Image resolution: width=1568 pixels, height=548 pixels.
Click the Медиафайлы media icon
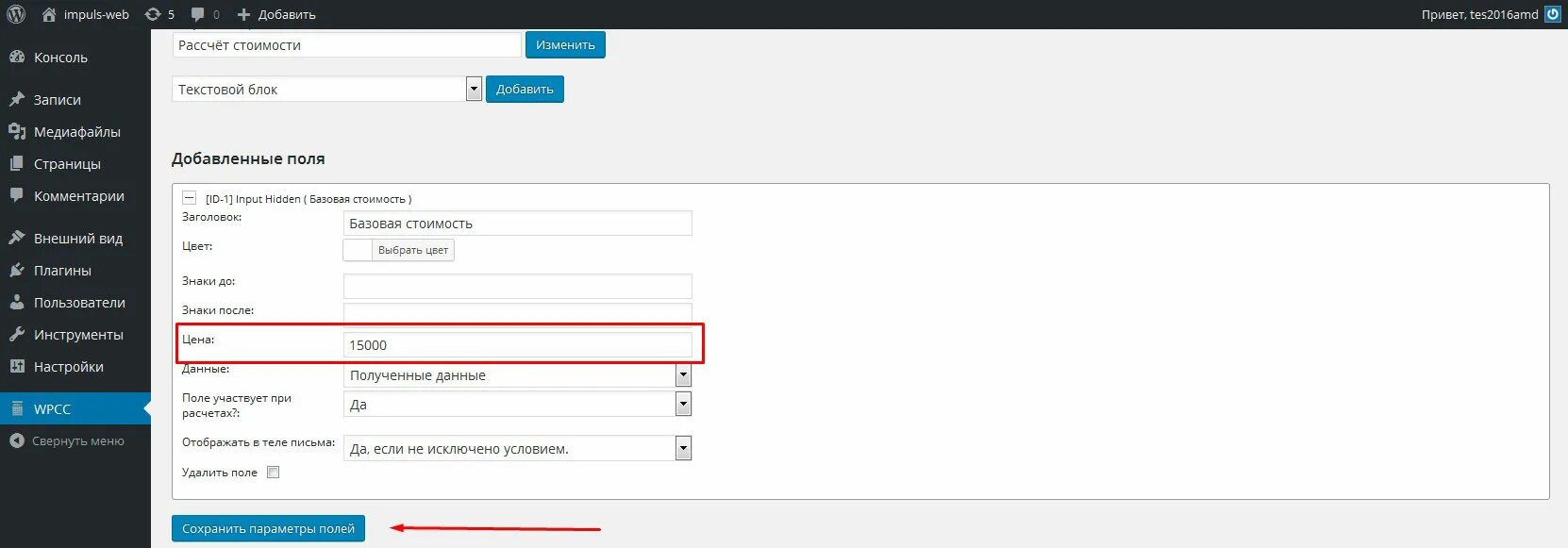[17, 132]
